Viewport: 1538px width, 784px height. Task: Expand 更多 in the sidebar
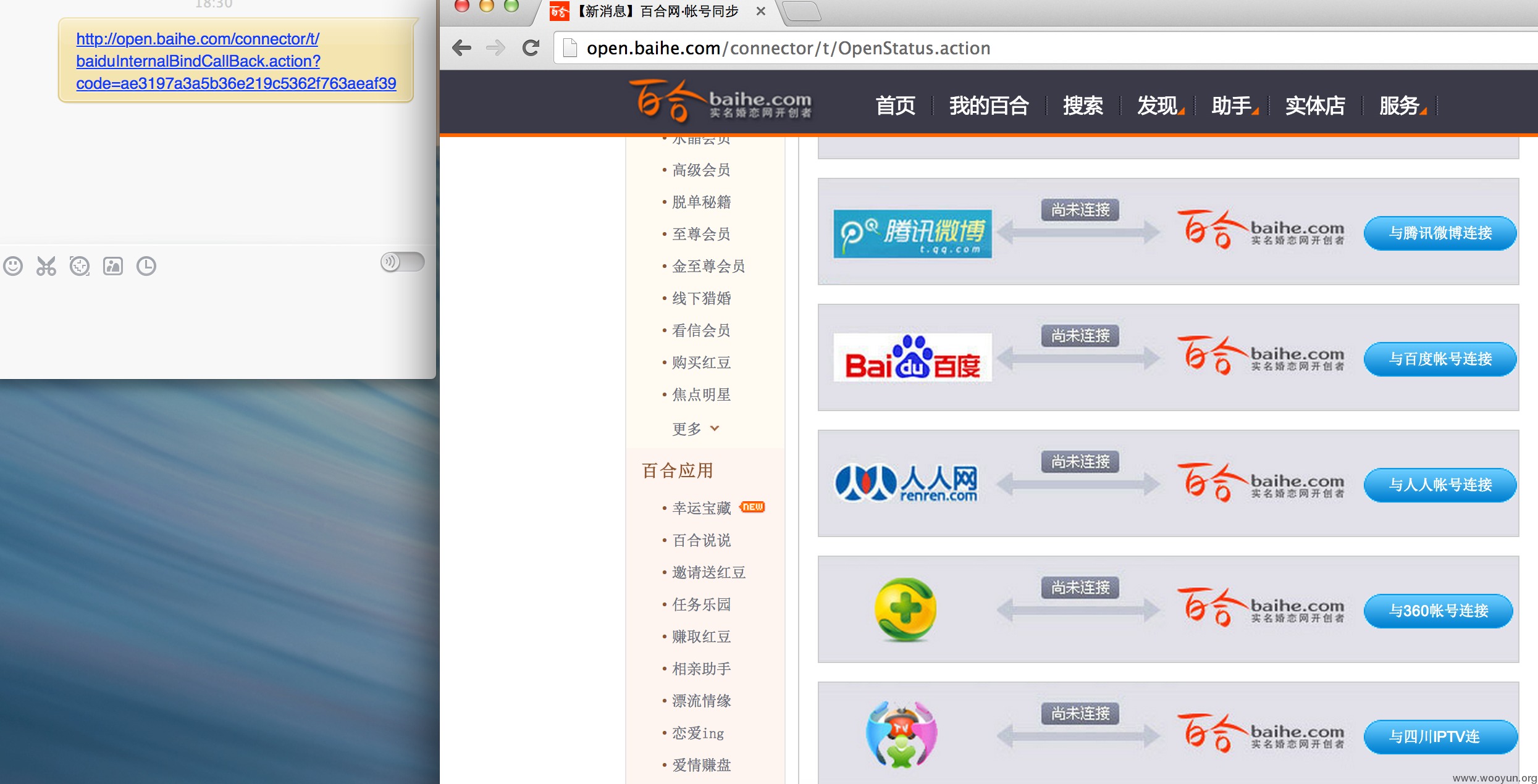pyautogui.click(x=695, y=428)
